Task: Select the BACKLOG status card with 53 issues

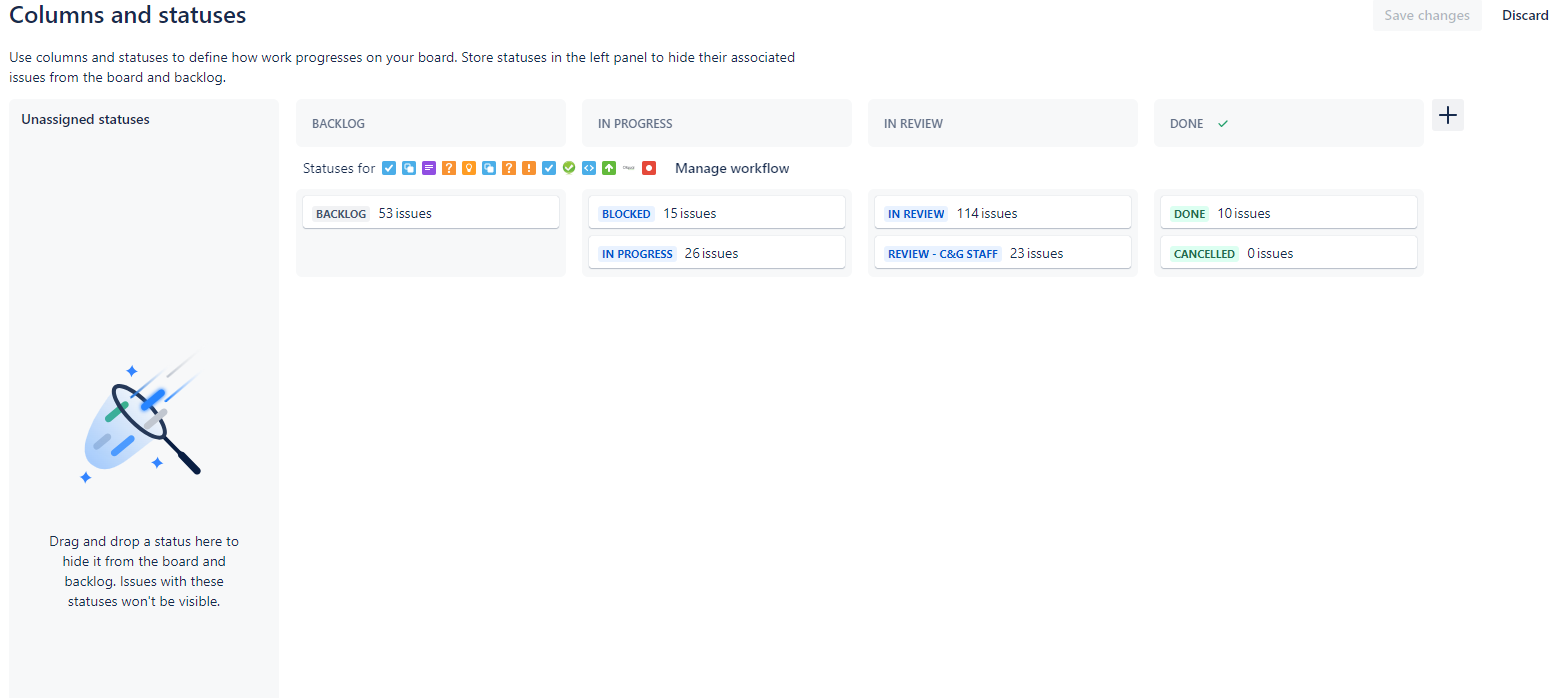Action: pos(431,213)
